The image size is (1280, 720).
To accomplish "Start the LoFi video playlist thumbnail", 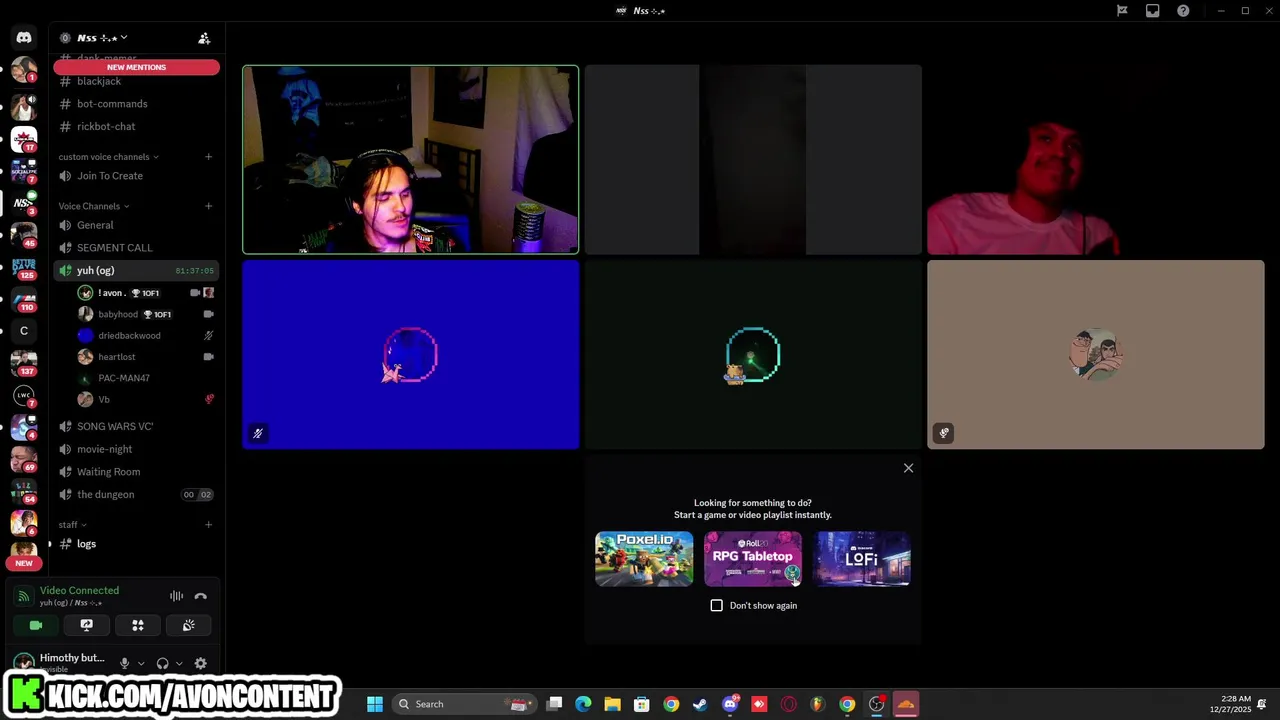I will coord(861,559).
